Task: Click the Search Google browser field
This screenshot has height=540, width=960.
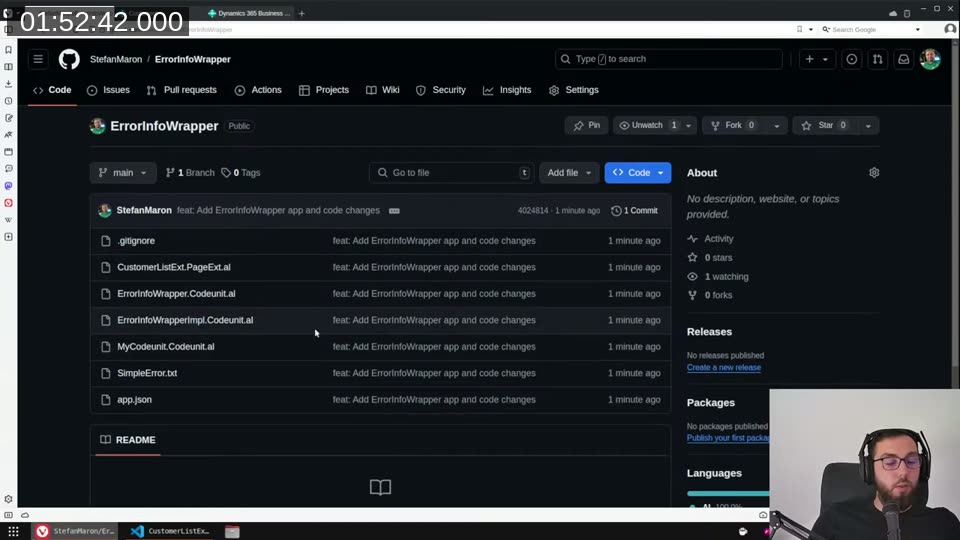Action: click(866, 29)
